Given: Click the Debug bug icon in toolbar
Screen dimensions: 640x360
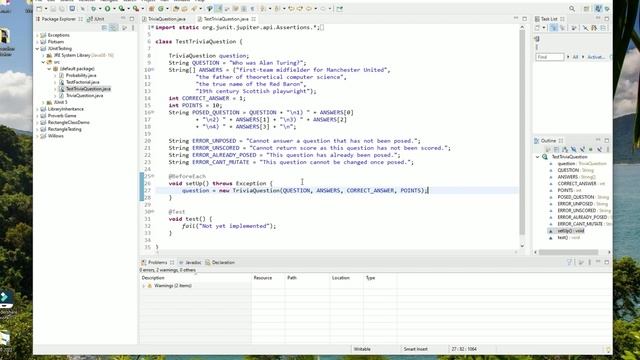Looking at the screenshot, I should pyautogui.click(x=93, y=8).
